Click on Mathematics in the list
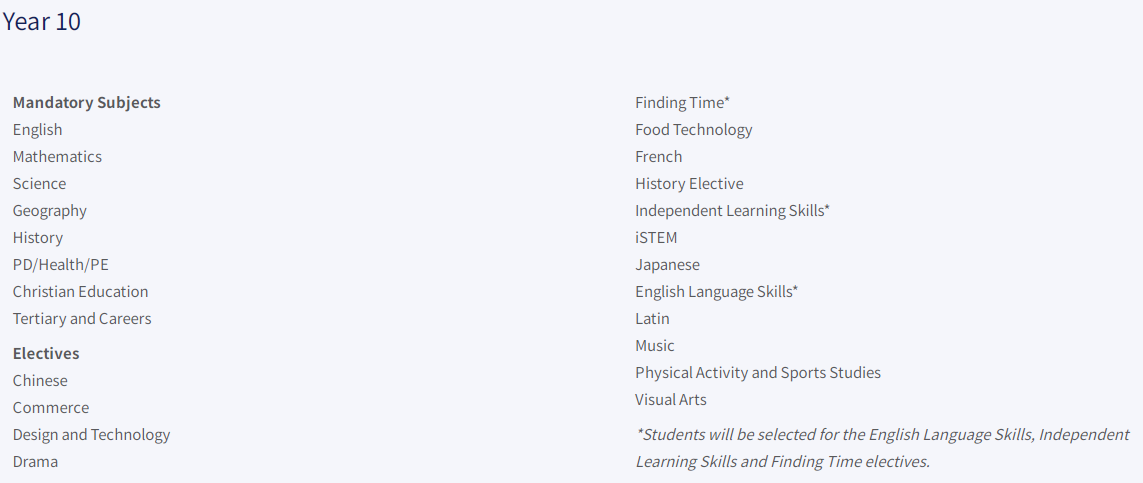This screenshot has width=1143, height=483. pyautogui.click(x=57, y=157)
